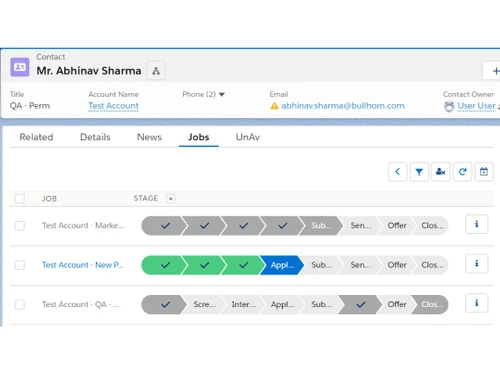Open the calendar toolbar button
The height and width of the screenshot is (375, 500).
point(484,172)
